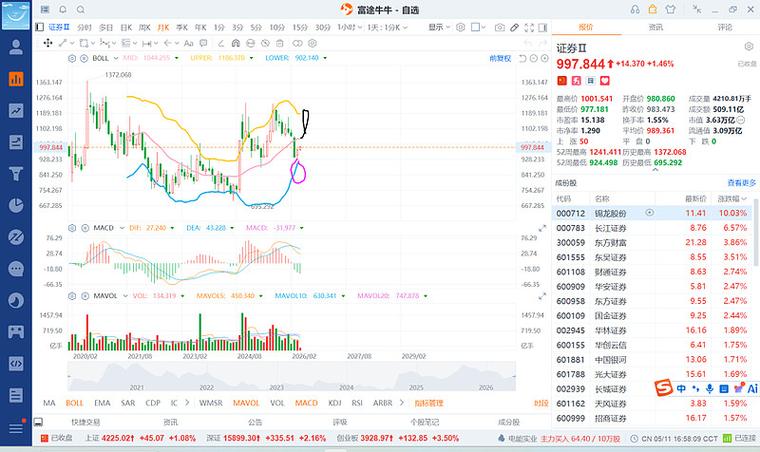Screen dimensions: 760x452
Task: Click the notification bell icon in title bar
Action: [x=63, y=9]
